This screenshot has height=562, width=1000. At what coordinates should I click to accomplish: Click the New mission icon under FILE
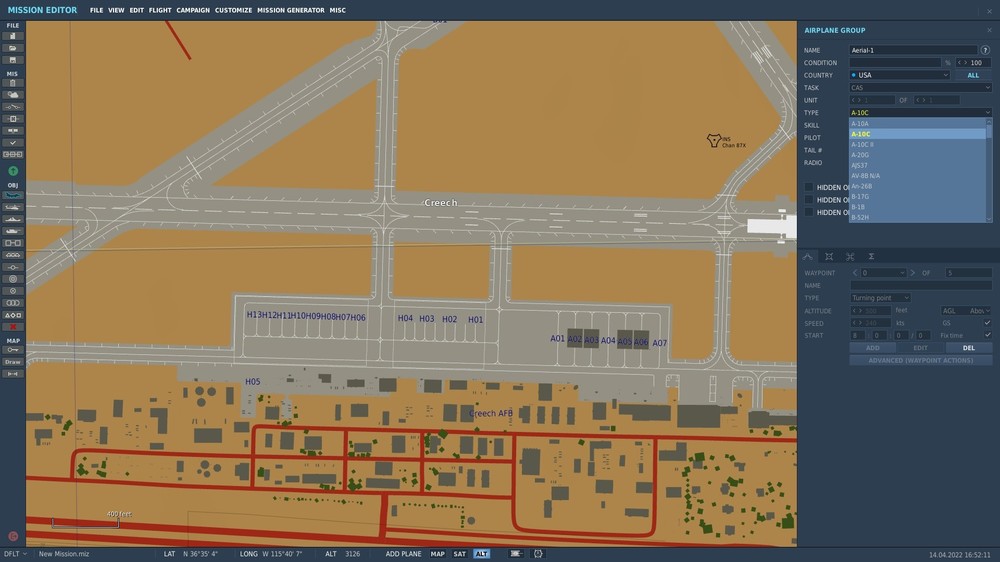coord(13,36)
